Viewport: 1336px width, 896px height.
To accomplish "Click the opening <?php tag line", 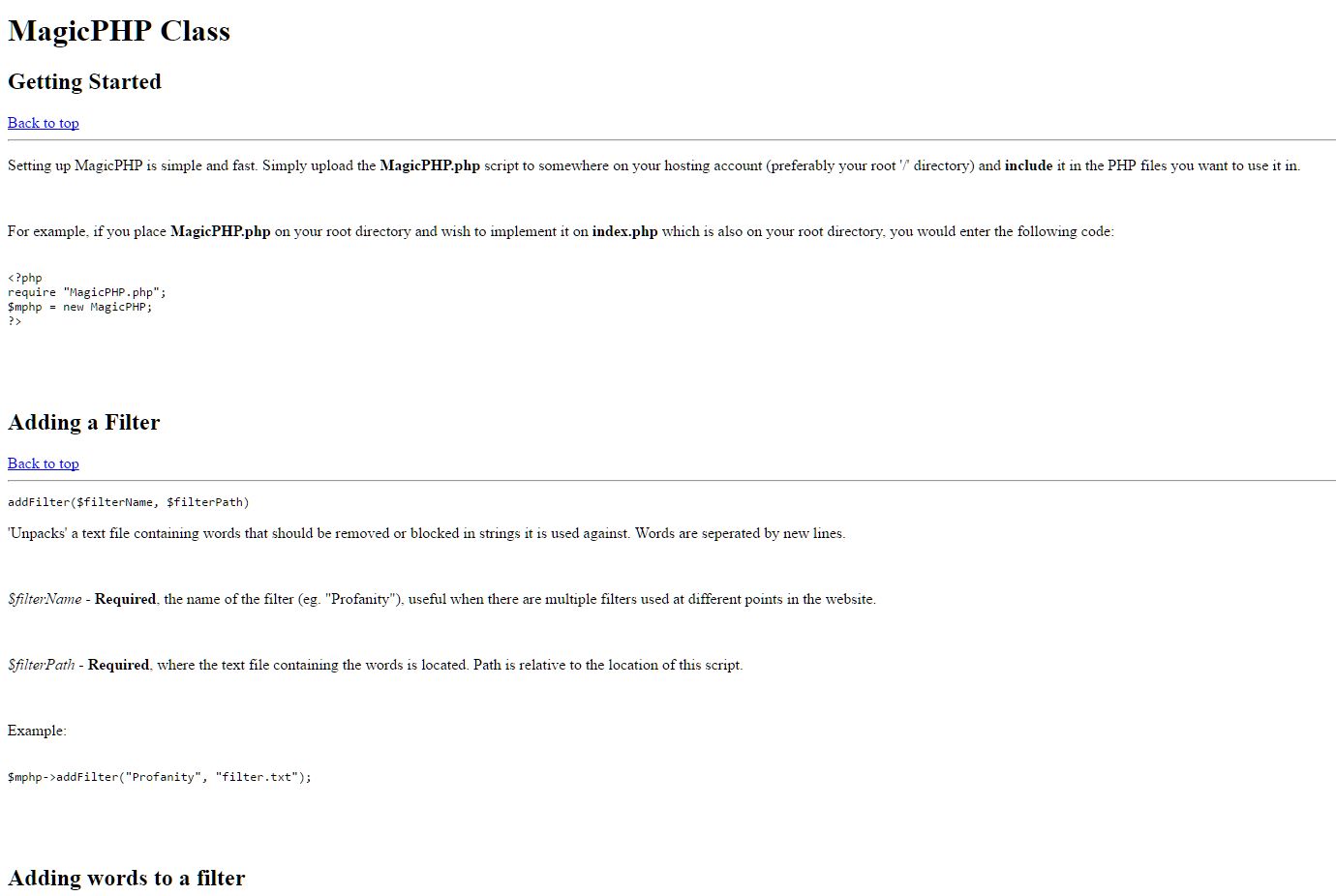I will 25,278.
